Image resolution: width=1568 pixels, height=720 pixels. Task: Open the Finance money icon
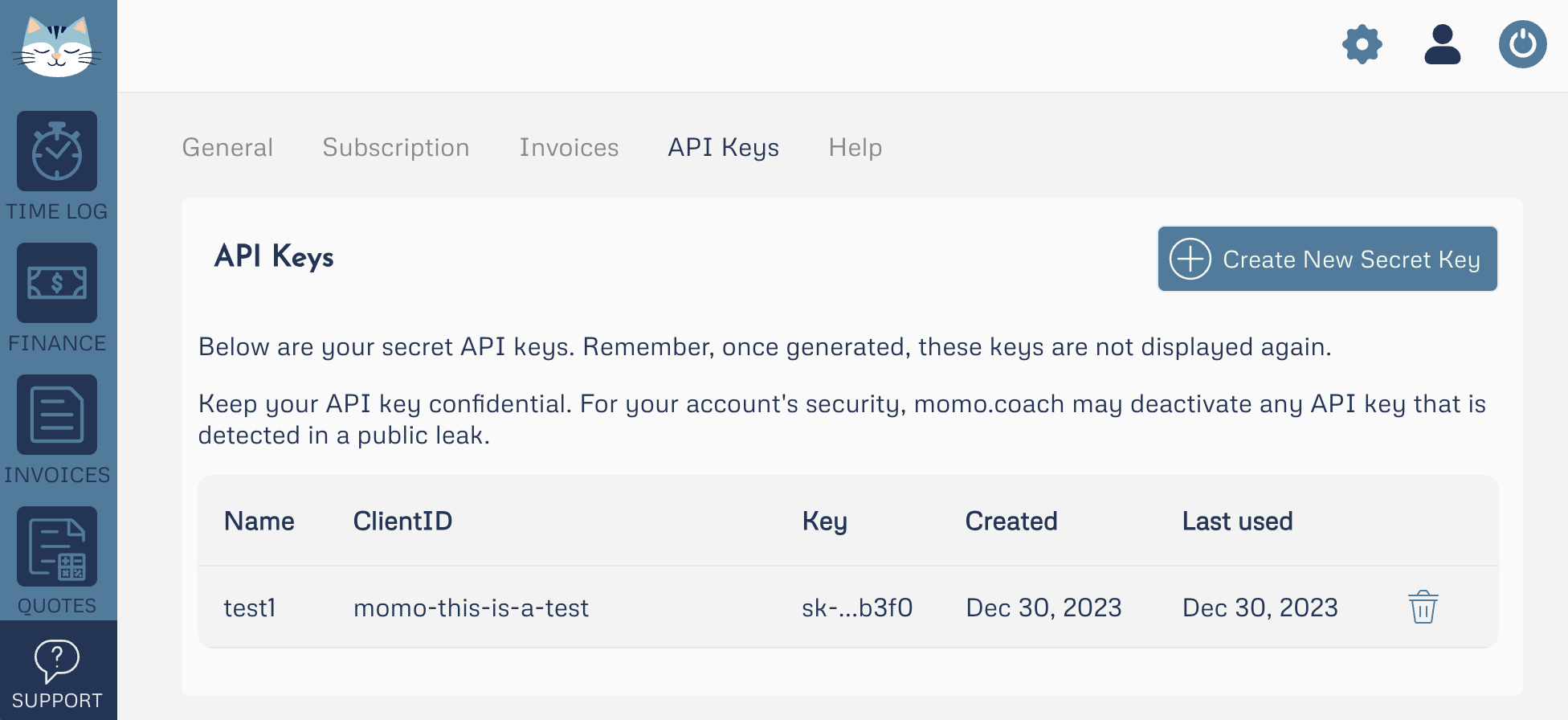point(57,283)
